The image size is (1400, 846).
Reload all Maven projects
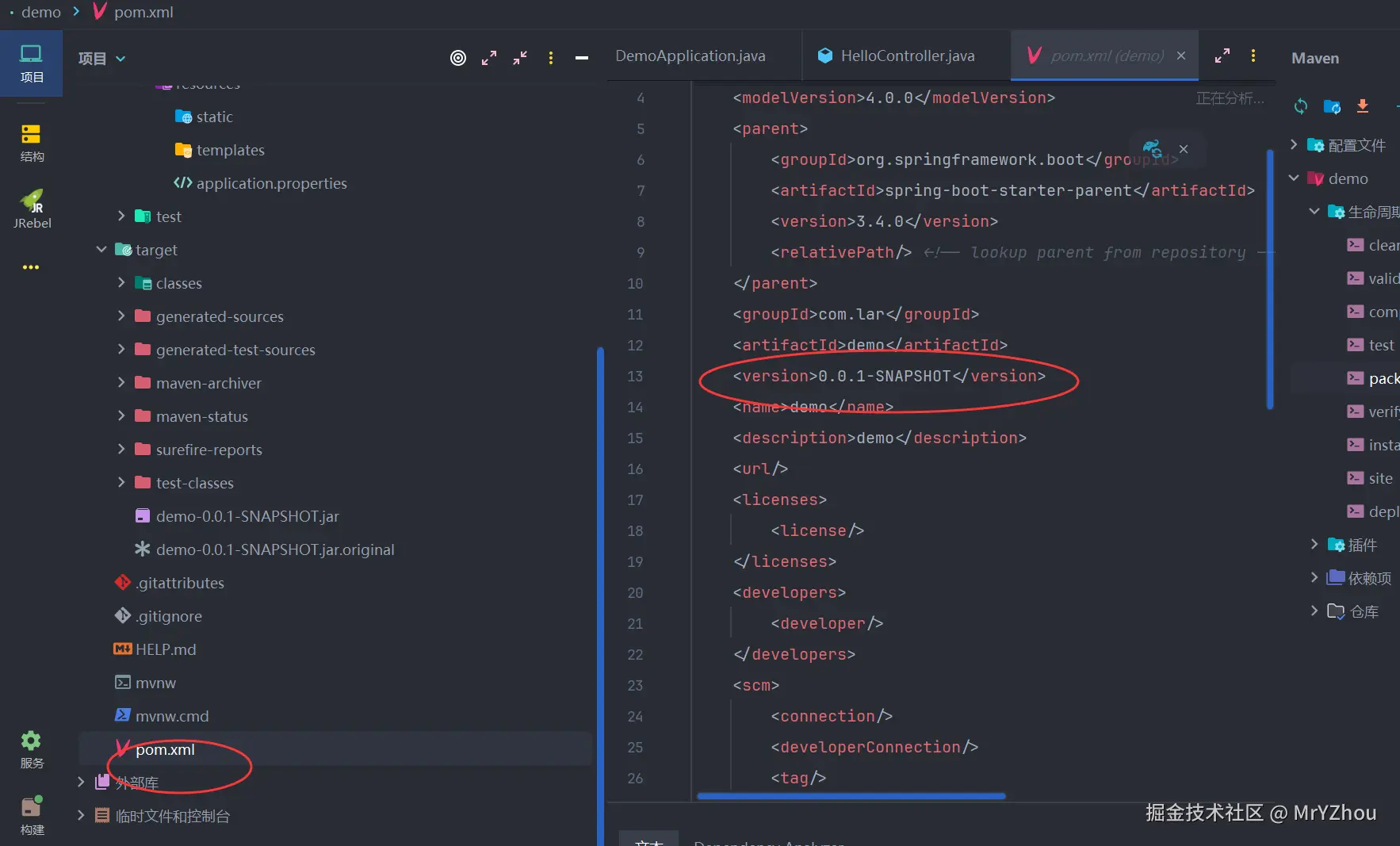click(x=1301, y=105)
